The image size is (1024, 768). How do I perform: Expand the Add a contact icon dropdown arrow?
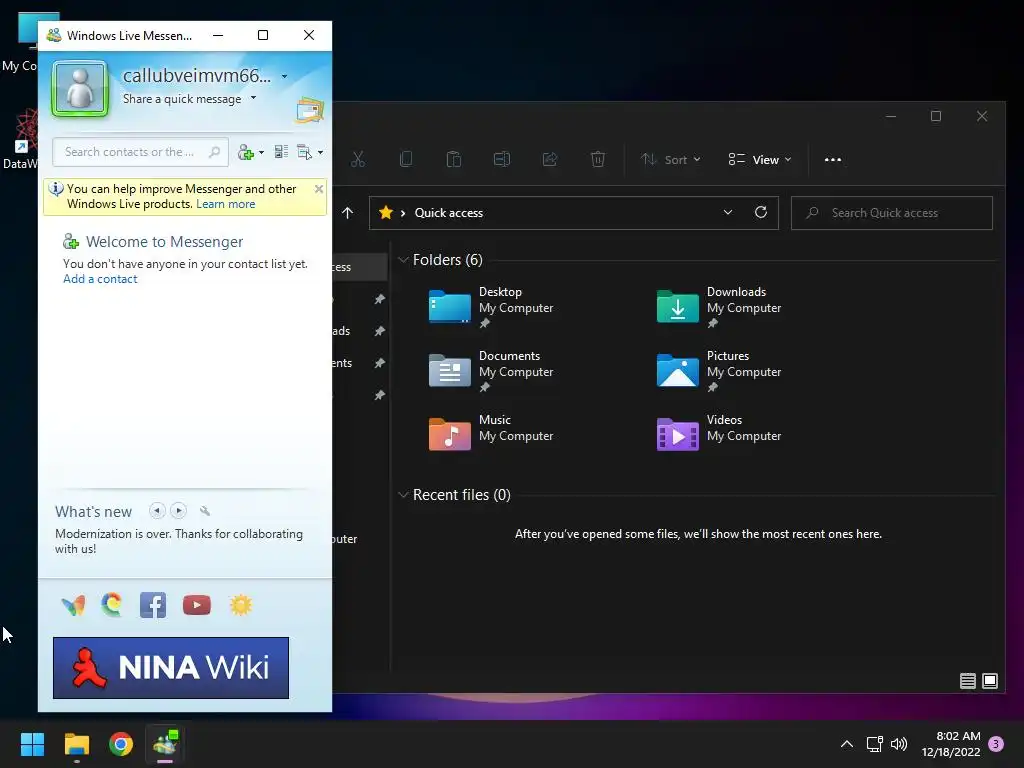coord(261,152)
